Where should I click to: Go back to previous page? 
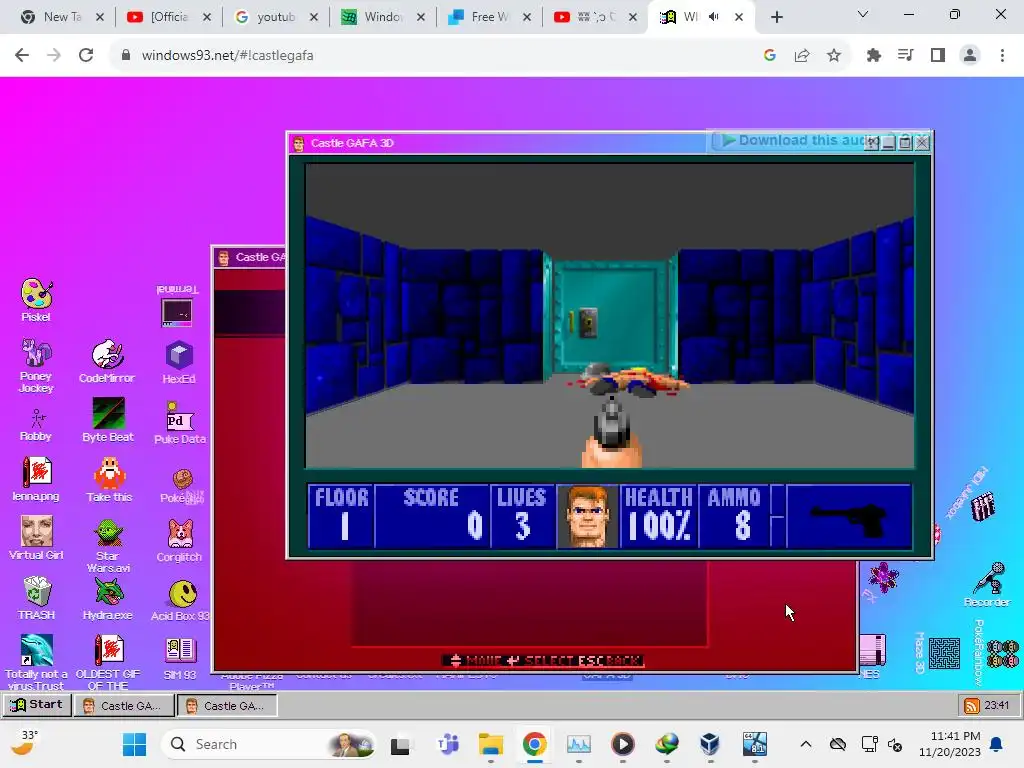pyautogui.click(x=22, y=56)
